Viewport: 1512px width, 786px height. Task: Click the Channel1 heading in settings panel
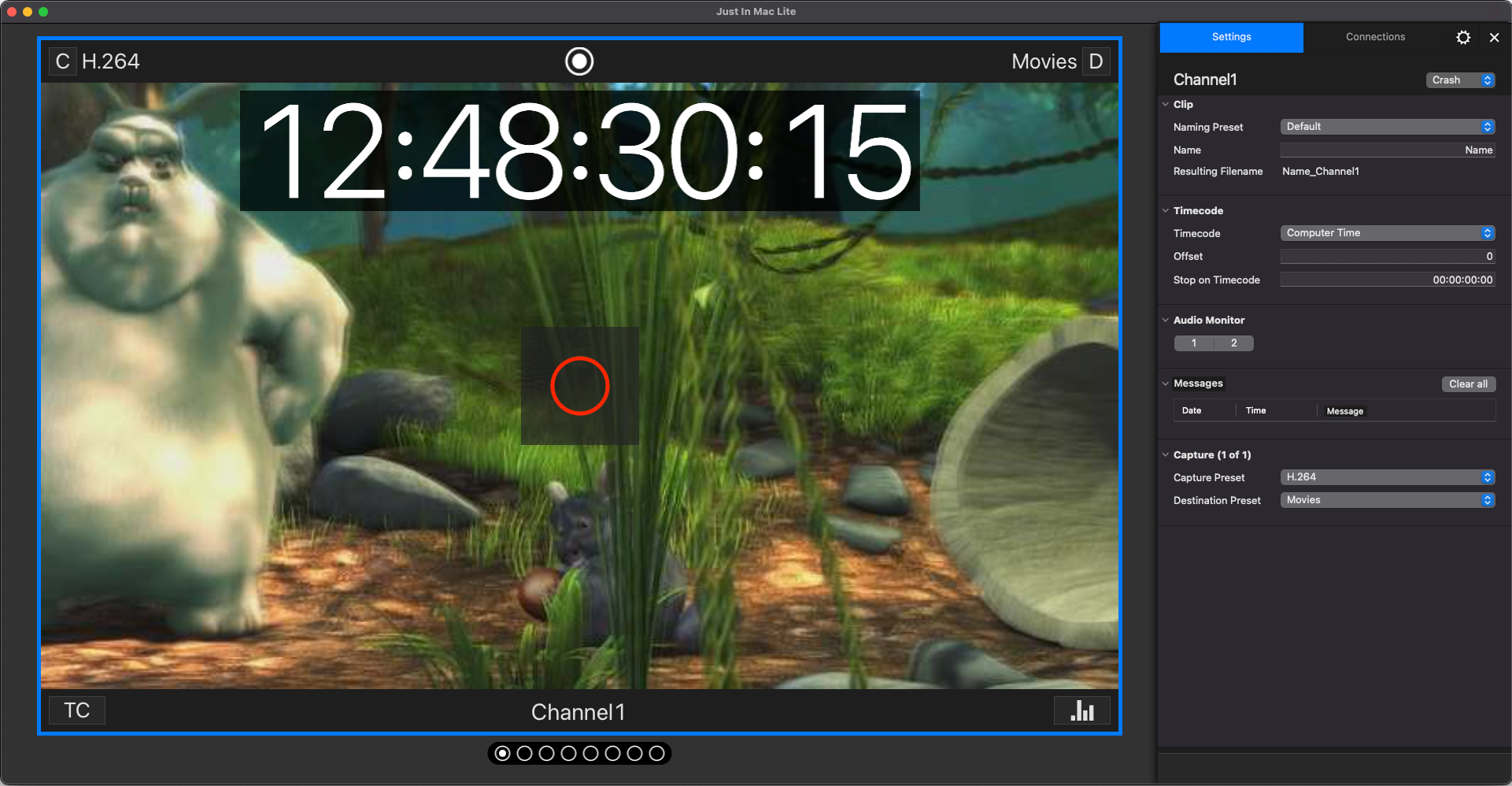click(1205, 80)
